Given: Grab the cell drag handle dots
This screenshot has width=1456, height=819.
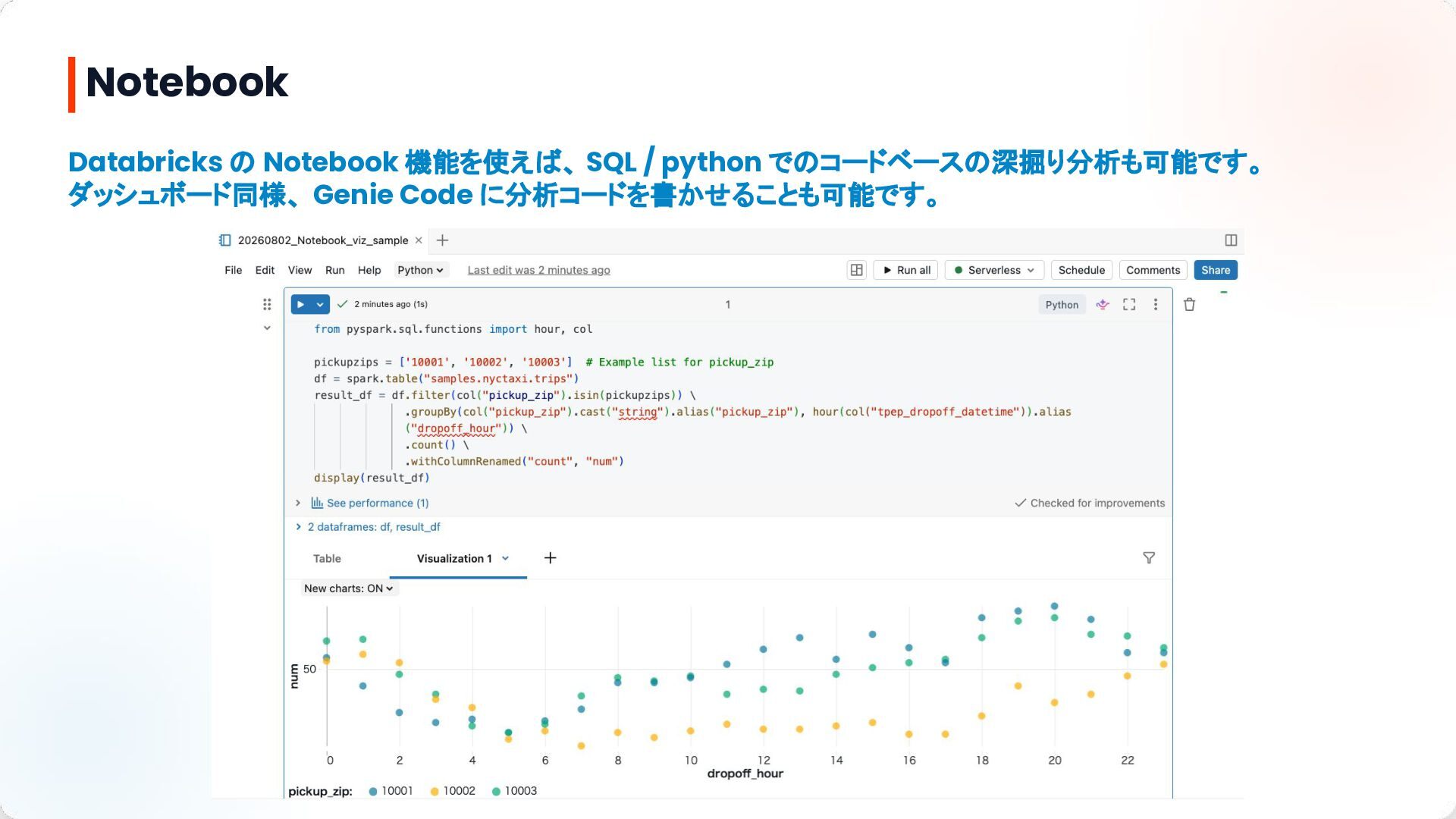Looking at the screenshot, I should pos(267,304).
